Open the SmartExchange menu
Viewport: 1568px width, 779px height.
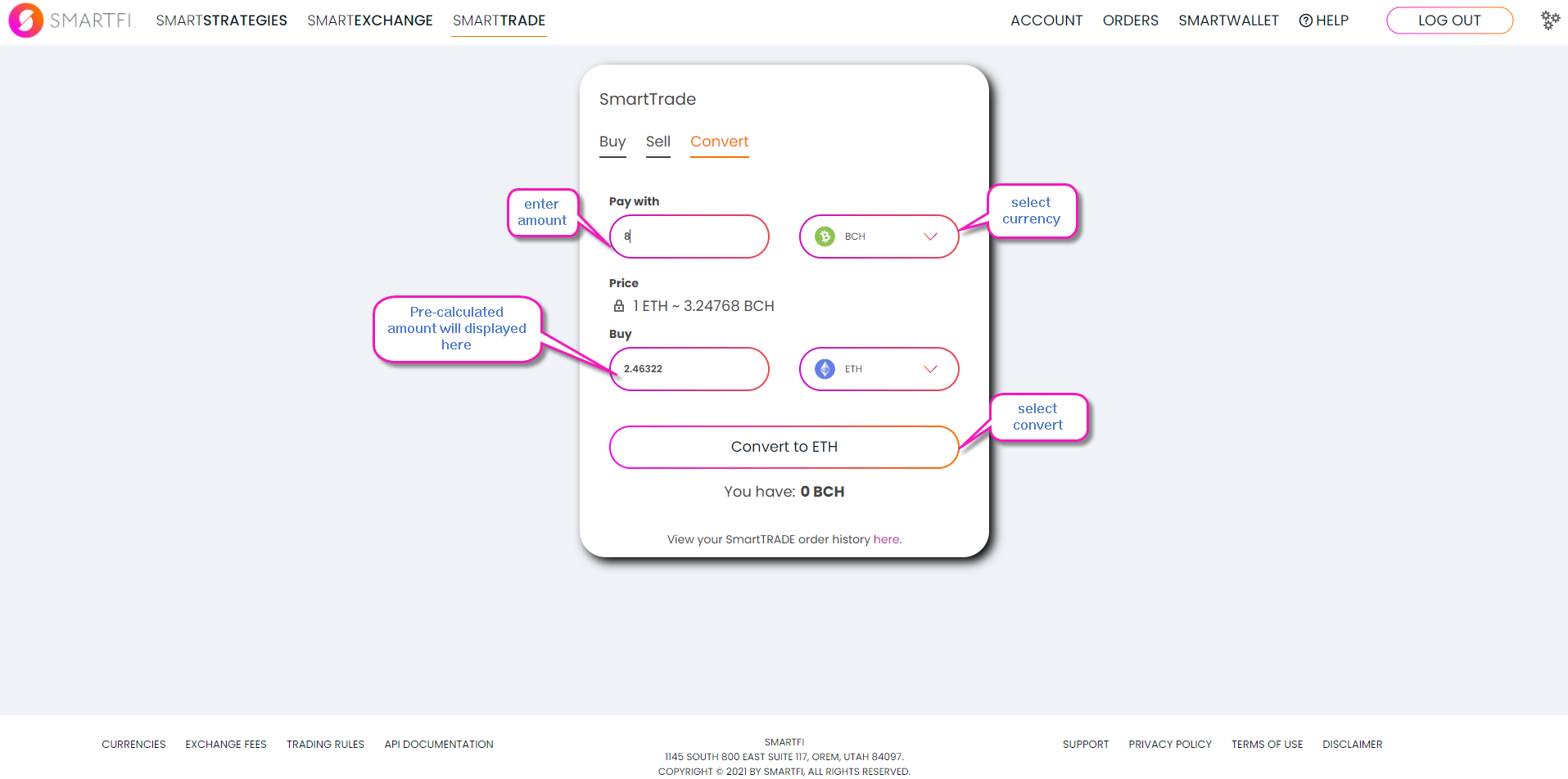[370, 20]
